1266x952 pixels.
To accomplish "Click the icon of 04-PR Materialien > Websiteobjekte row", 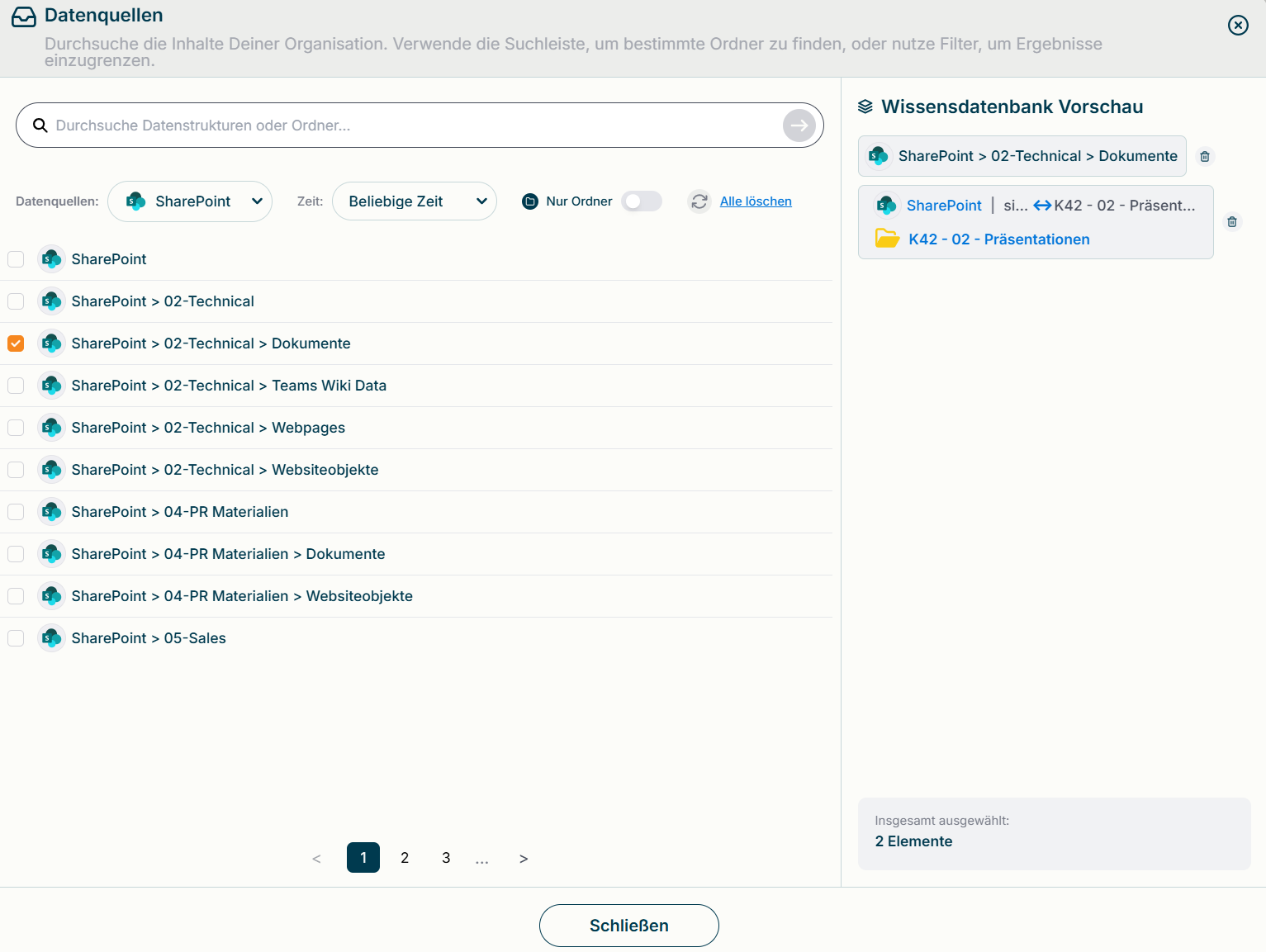I will tap(52, 596).
